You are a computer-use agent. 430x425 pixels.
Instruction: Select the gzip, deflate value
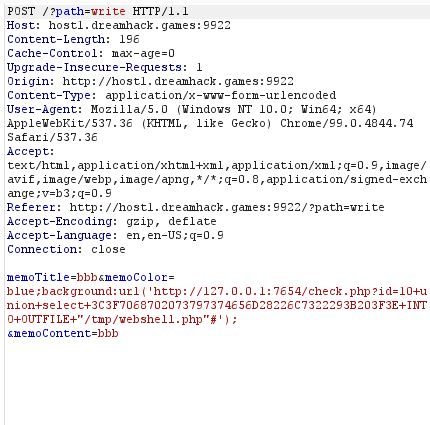(x=171, y=222)
